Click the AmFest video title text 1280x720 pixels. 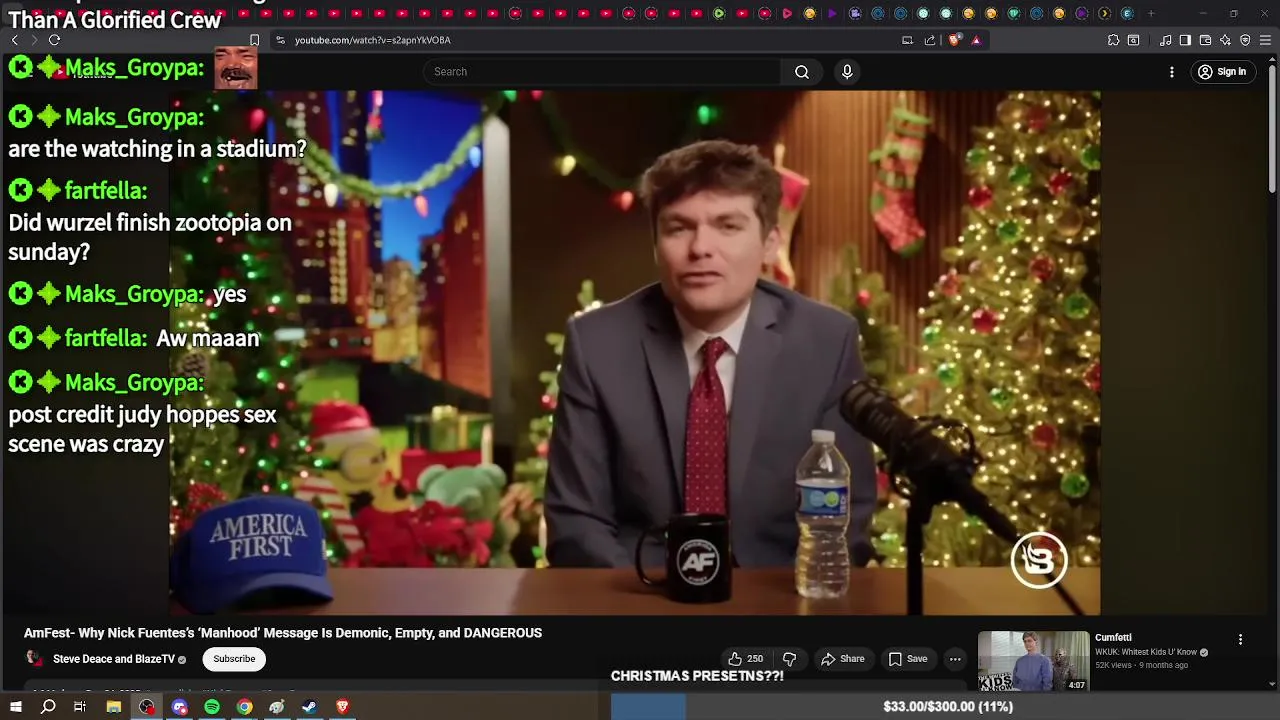pyautogui.click(x=283, y=633)
